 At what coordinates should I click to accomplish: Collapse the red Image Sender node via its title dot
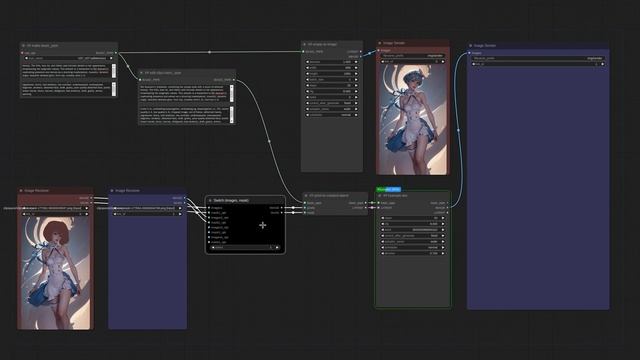click(380, 43)
